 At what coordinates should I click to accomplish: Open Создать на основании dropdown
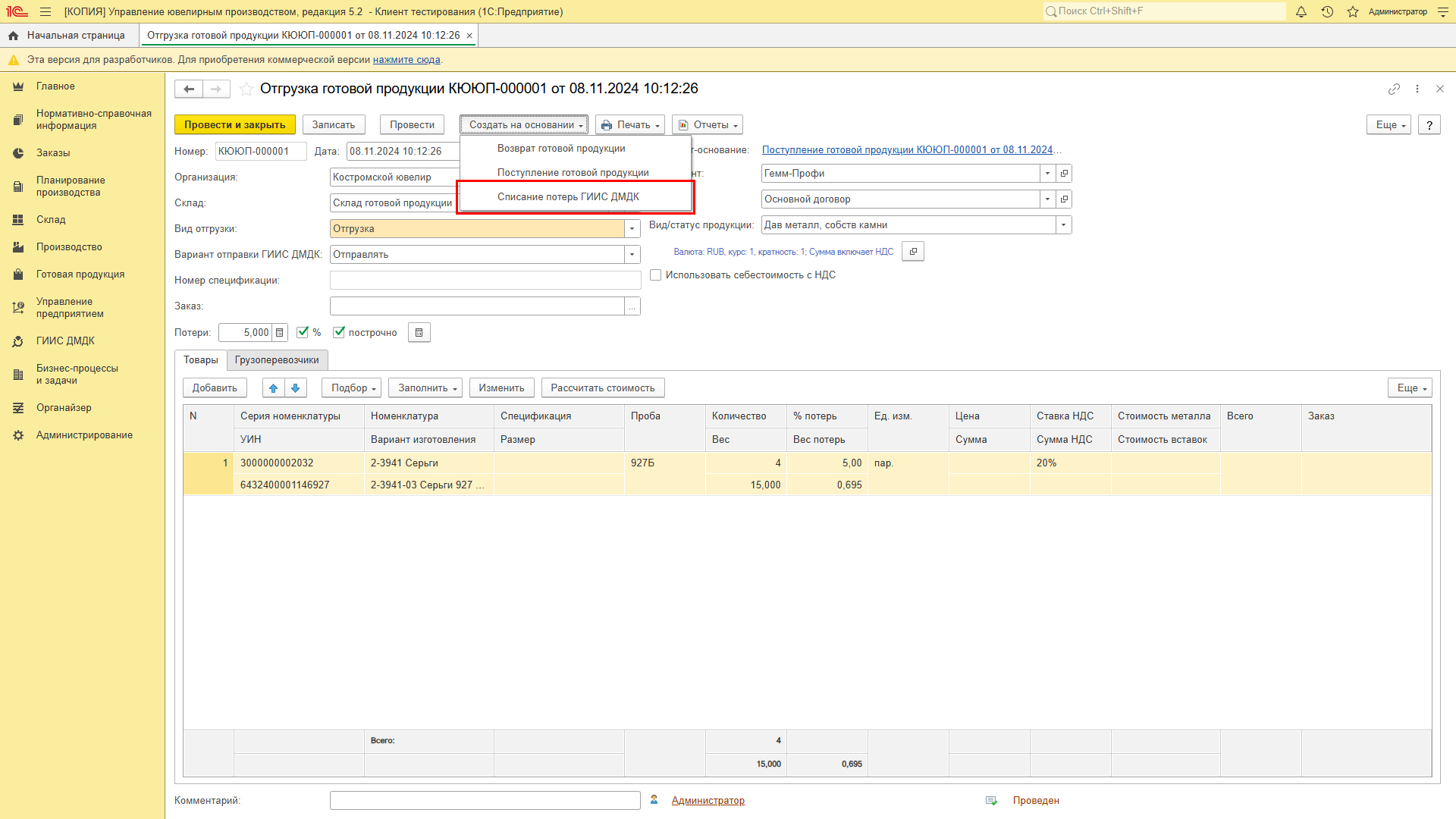(524, 125)
